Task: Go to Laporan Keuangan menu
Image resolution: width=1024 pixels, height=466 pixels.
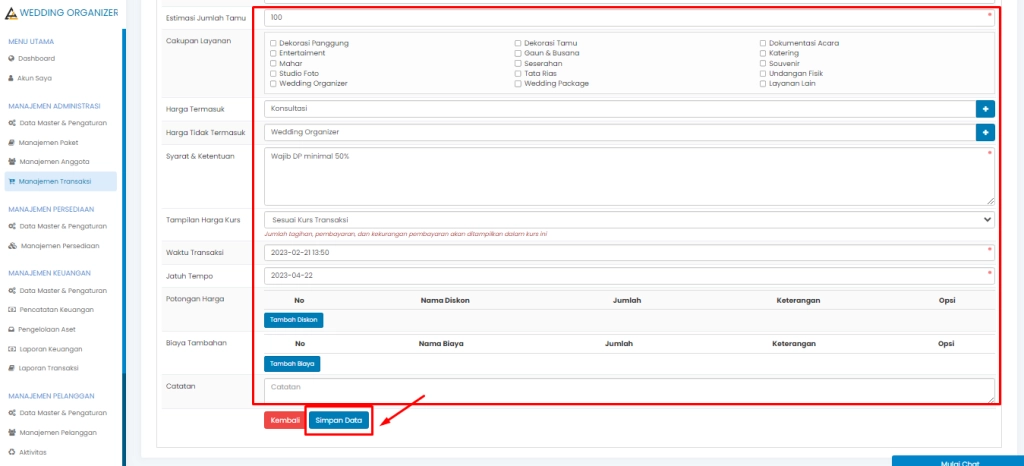Action: 51,349
